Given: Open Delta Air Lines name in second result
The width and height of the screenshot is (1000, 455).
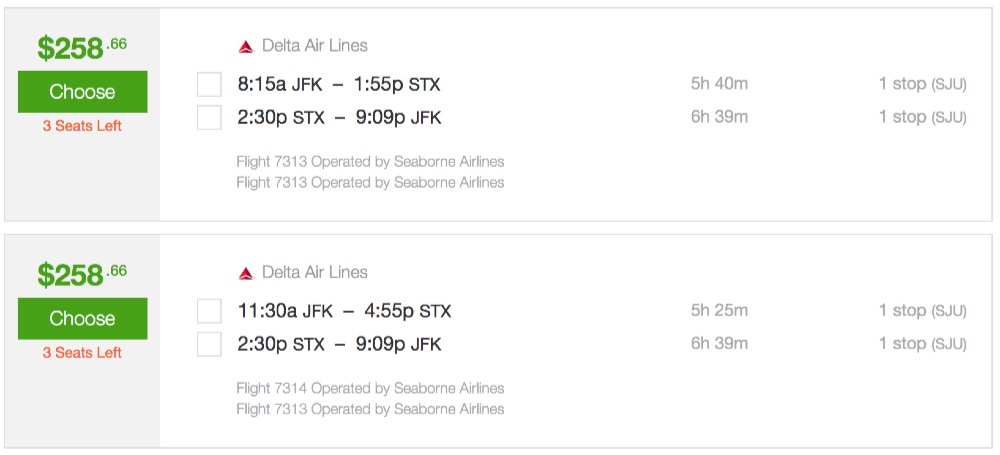Looking at the screenshot, I should pyautogui.click(x=314, y=273).
